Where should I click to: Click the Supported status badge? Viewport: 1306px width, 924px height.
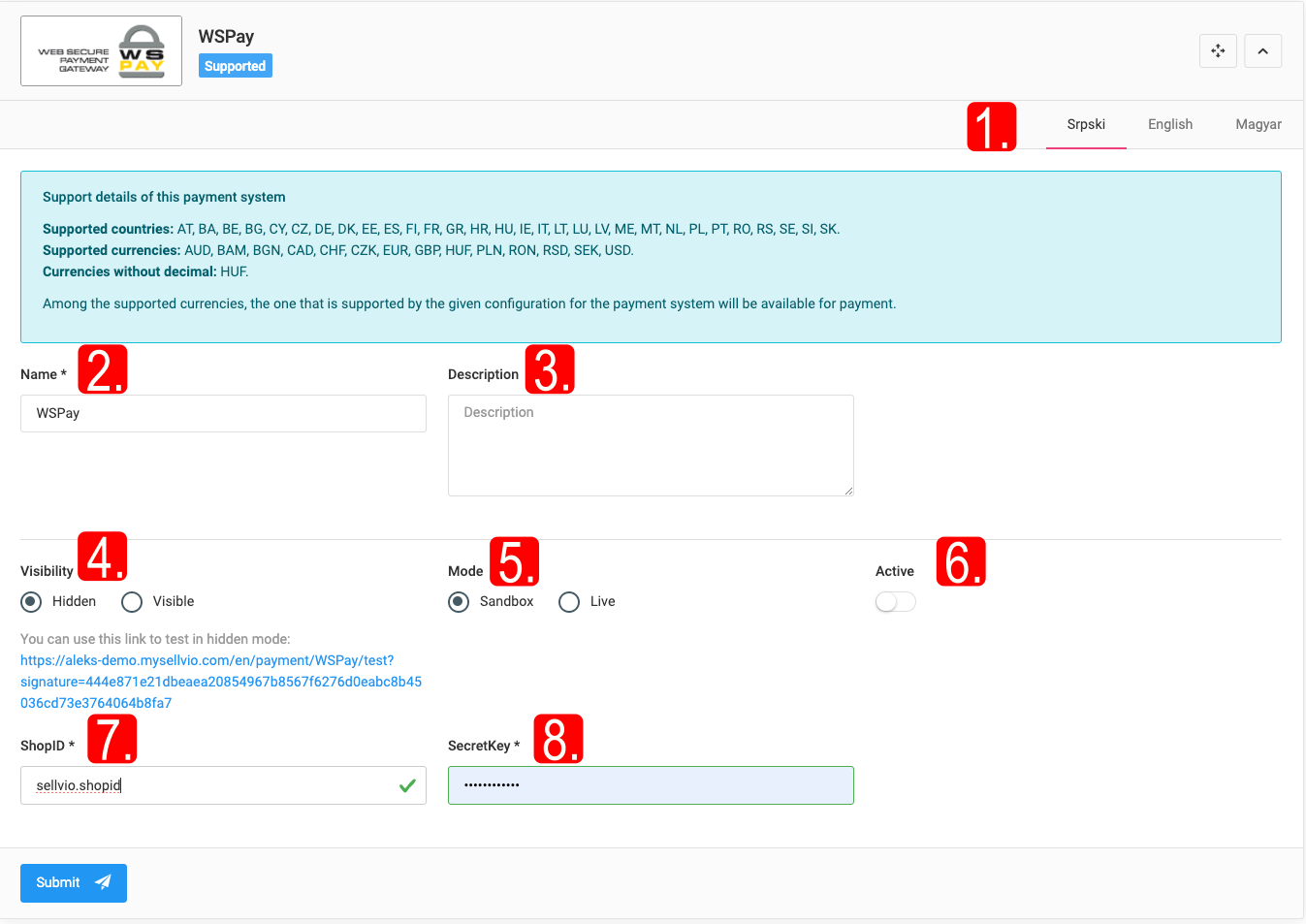(x=235, y=66)
